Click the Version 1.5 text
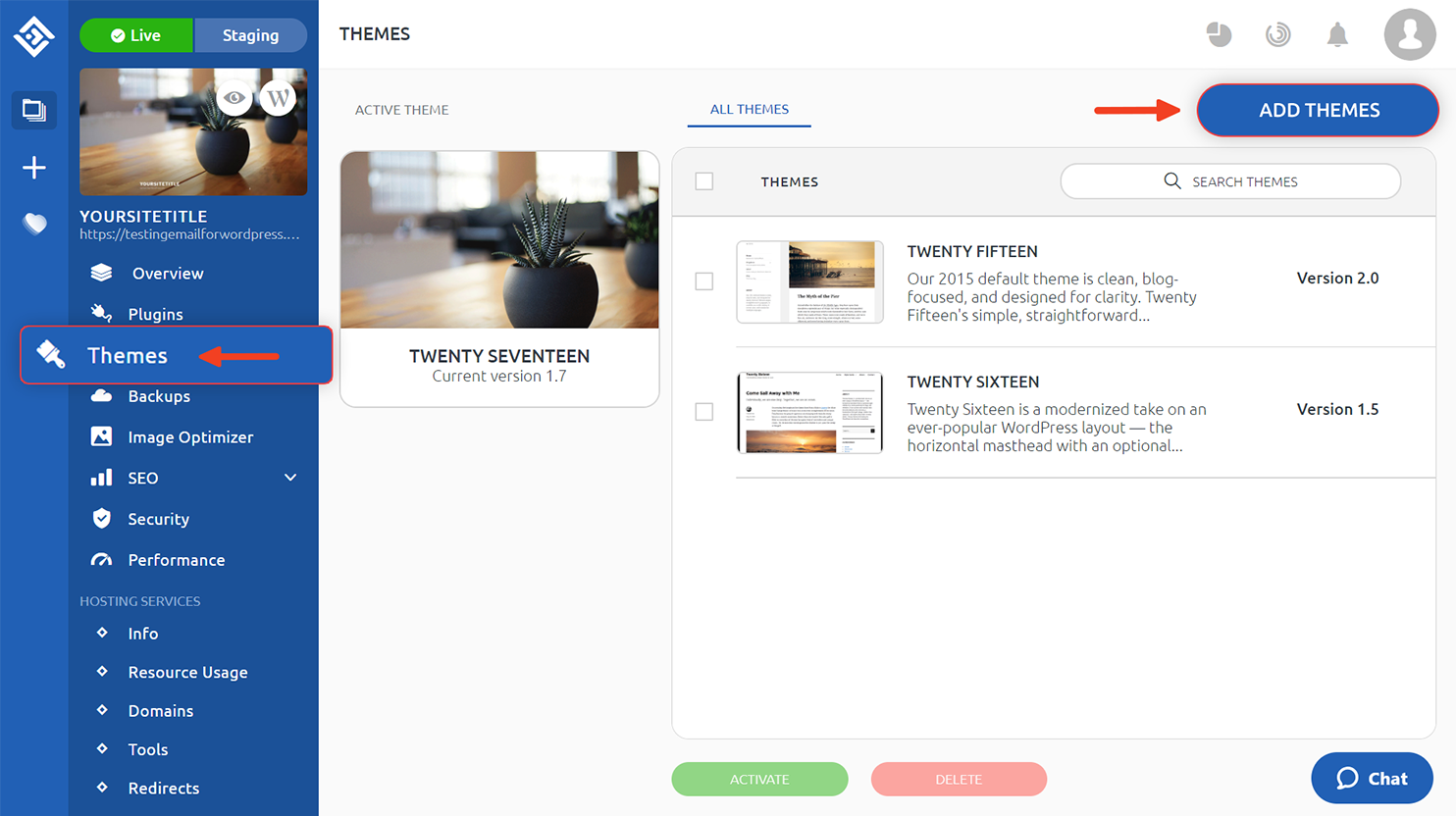1456x816 pixels. pos(1337,409)
